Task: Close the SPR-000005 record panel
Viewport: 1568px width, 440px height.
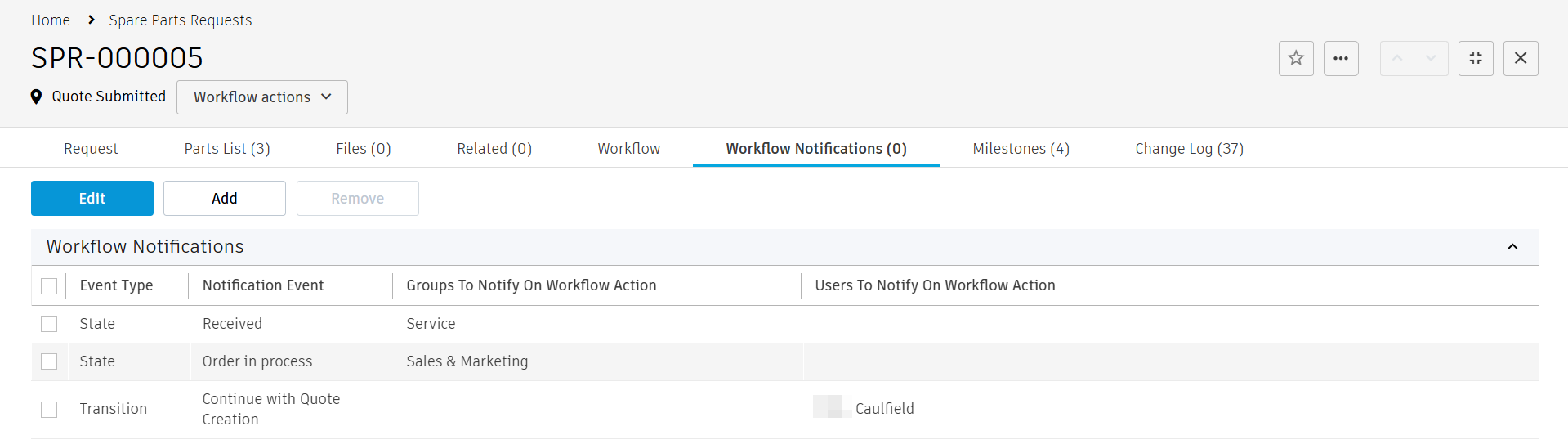Action: tap(1521, 58)
